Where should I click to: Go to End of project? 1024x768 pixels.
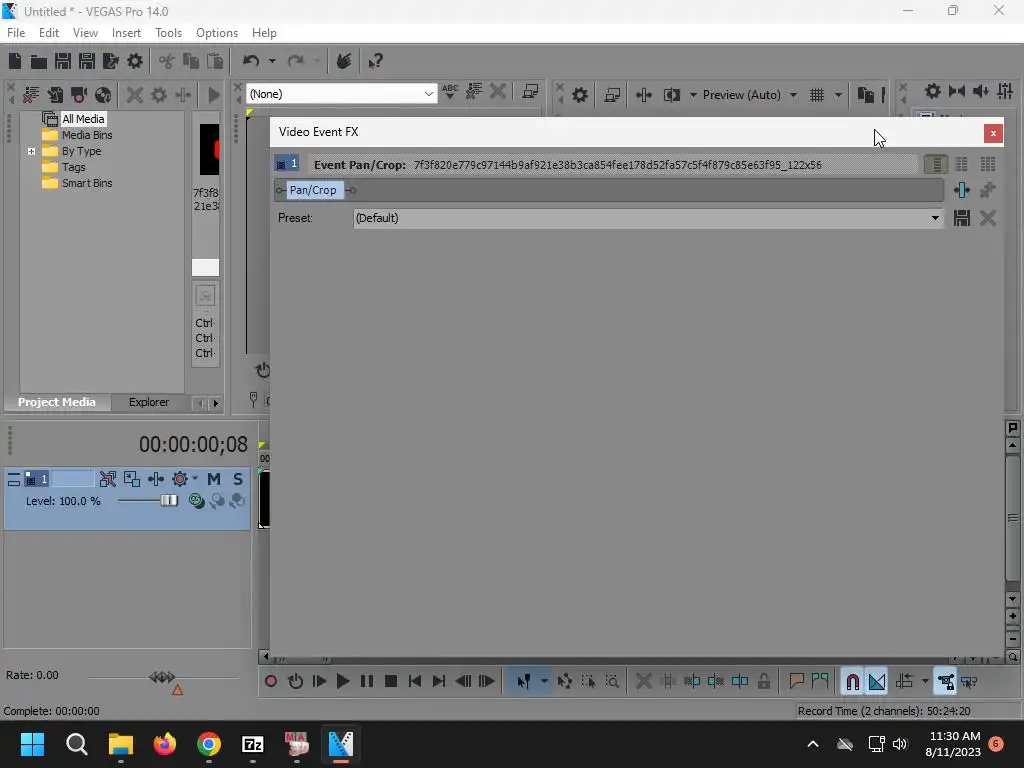click(x=439, y=682)
